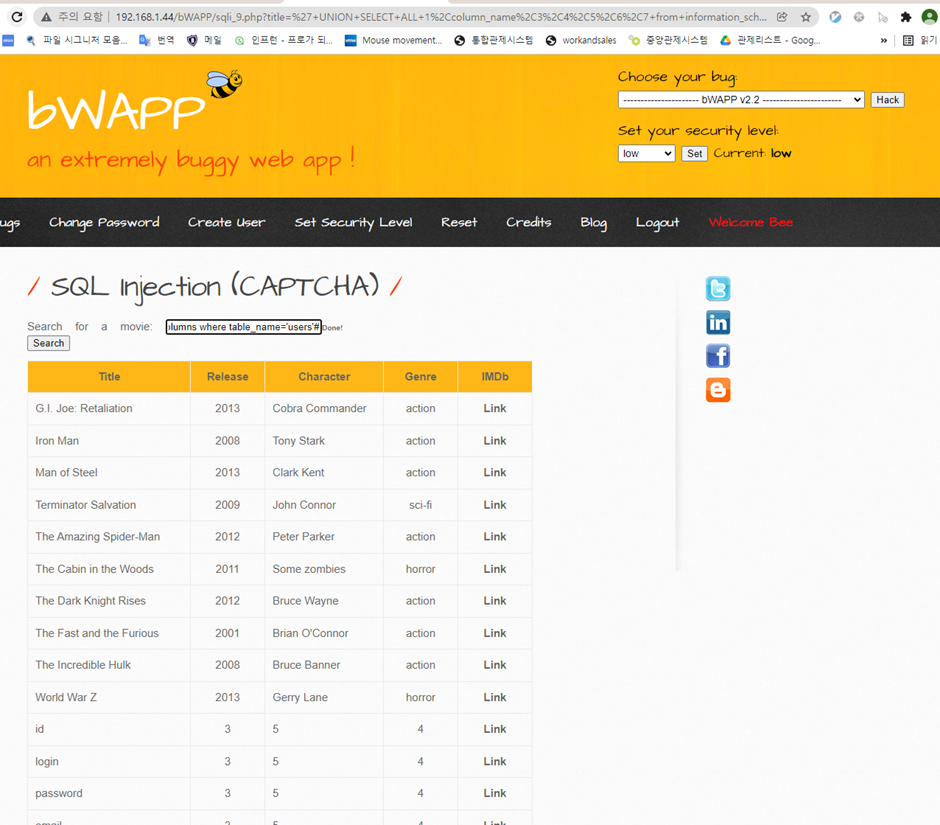The height and width of the screenshot is (825, 940).
Task: Open the 파일 시그니처 모음 bookmark
Action: [76, 40]
